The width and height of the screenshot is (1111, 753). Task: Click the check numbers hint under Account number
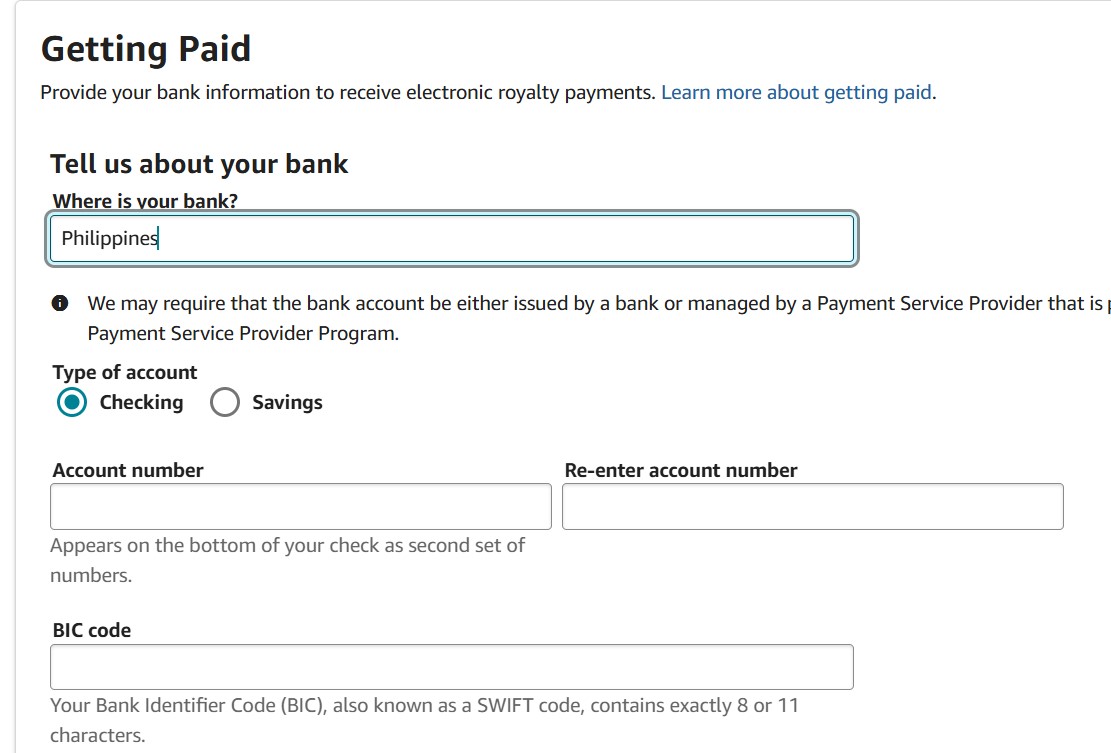[x=287, y=560]
